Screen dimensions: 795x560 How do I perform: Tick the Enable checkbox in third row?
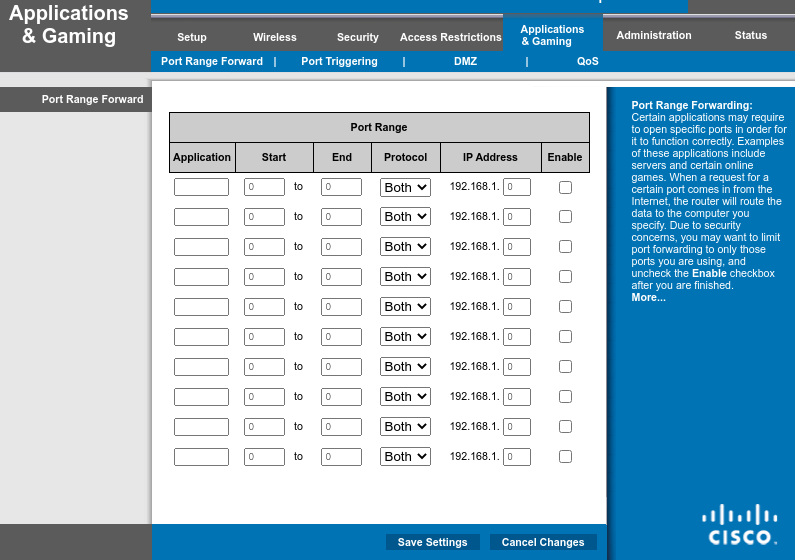pyautogui.click(x=565, y=246)
